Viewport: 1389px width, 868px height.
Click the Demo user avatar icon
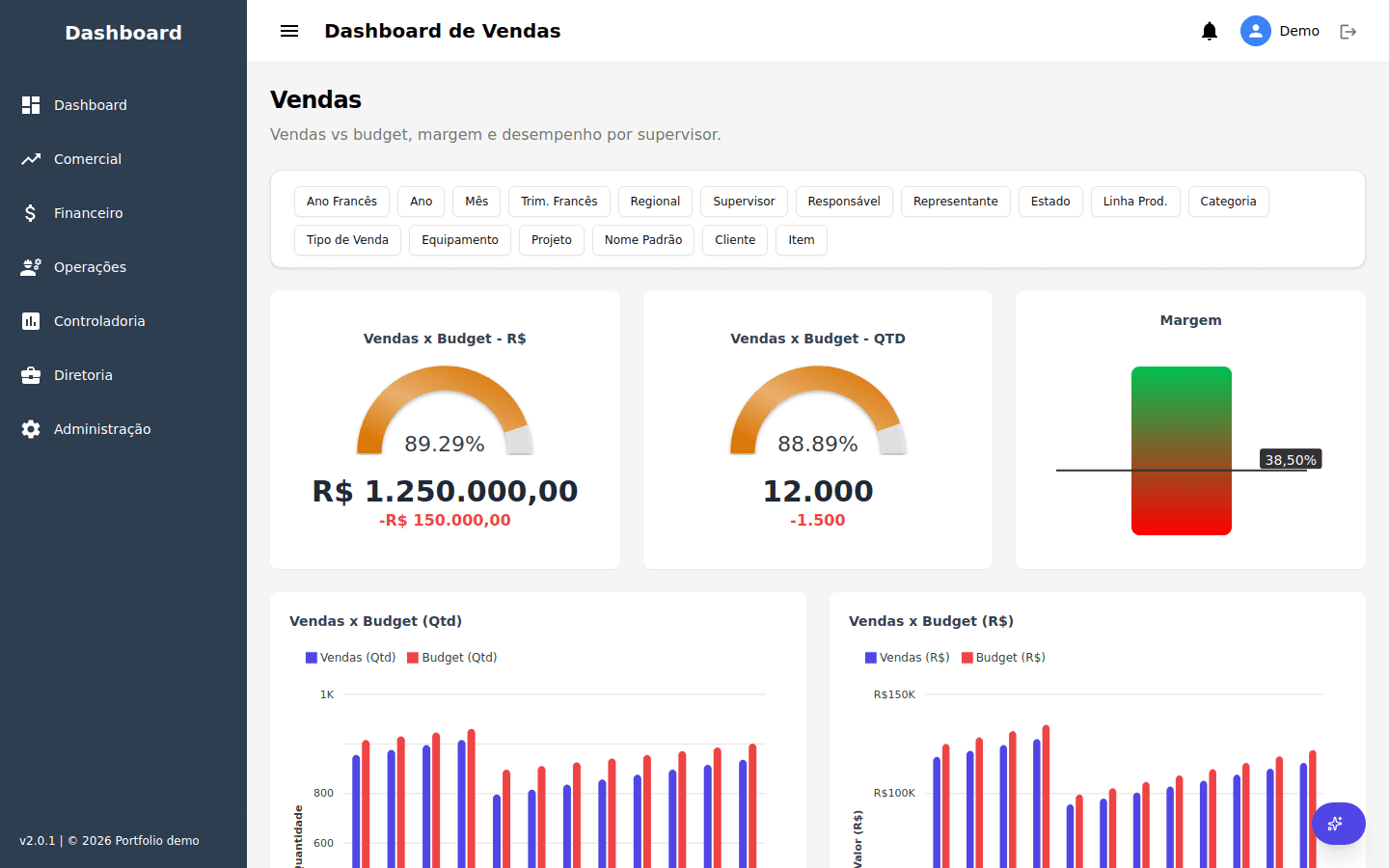(1256, 31)
